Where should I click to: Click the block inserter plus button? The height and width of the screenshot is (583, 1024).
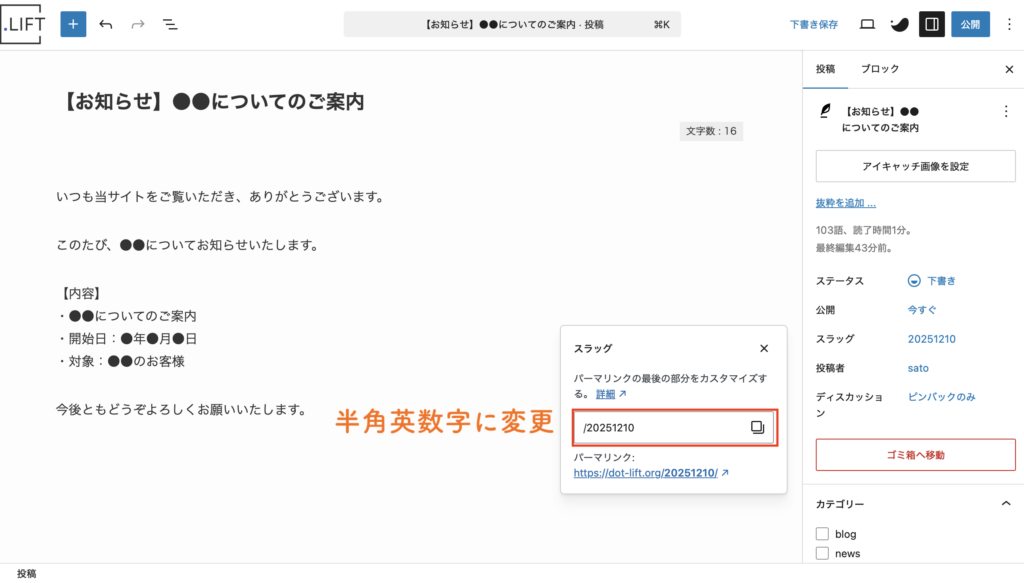pyautogui.click(x=73, y=24)
